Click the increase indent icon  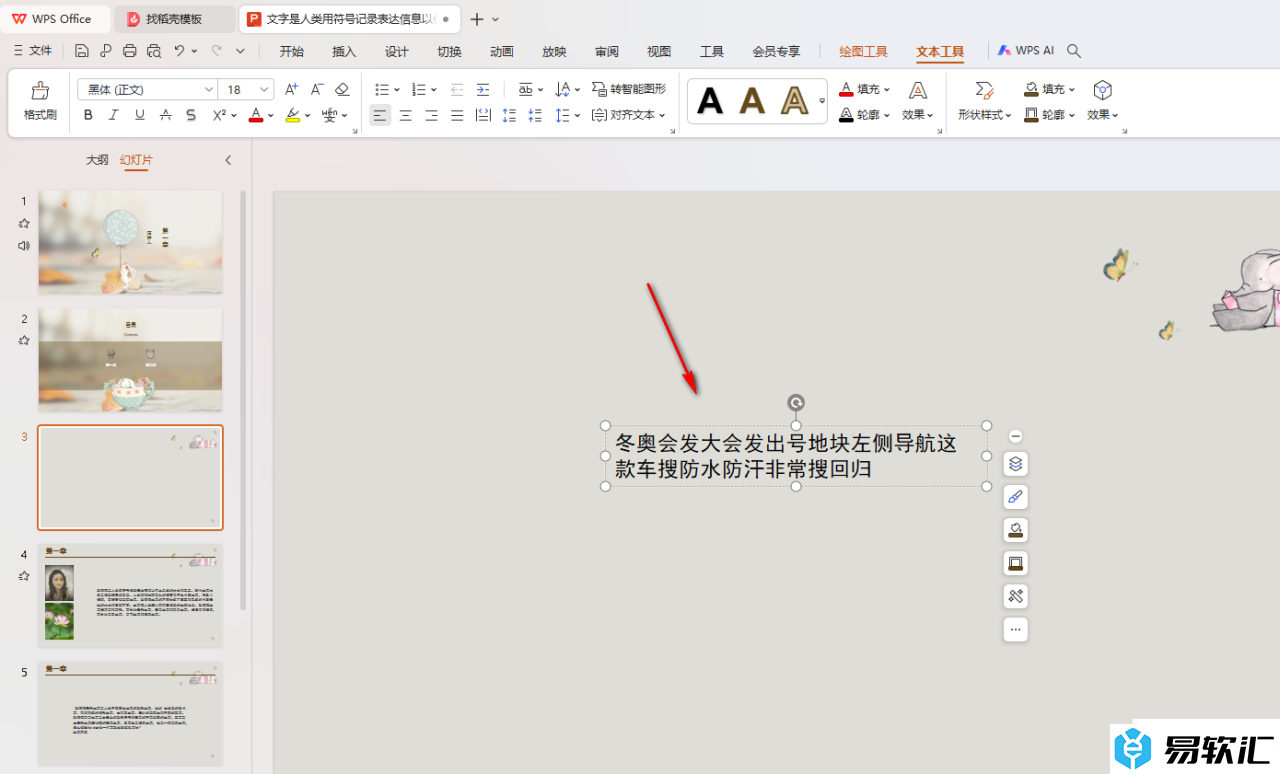pos(483,90)
